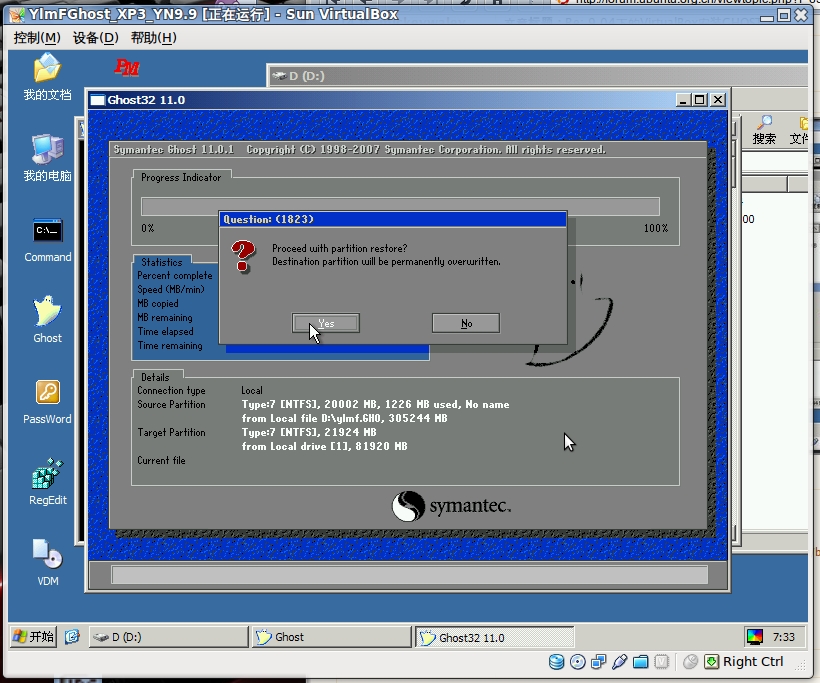Image resolution: width=820 pixels, height=683 pixels.
Task: Switch to D (D:) taskbar button
Action: (168, 637)
